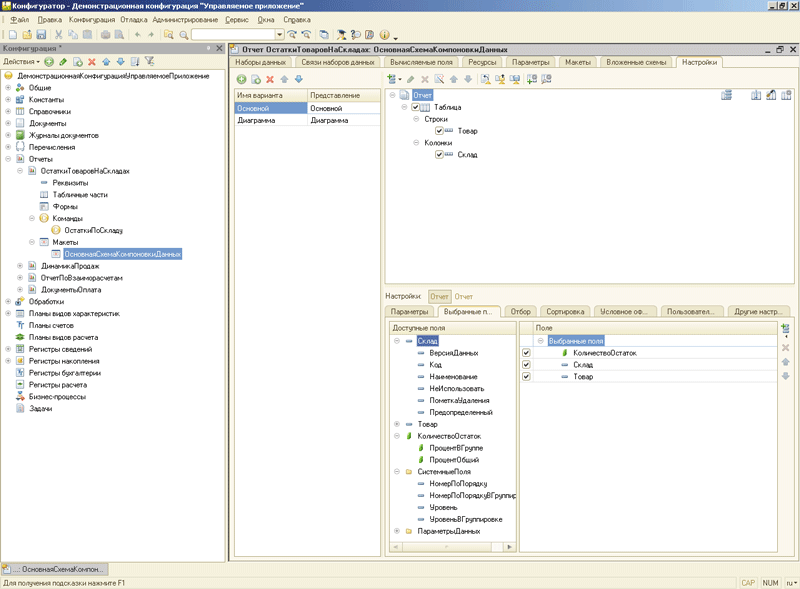Expand the Справочники tree node
Screen dimensions: 800x589
click(x=8, y=112)
